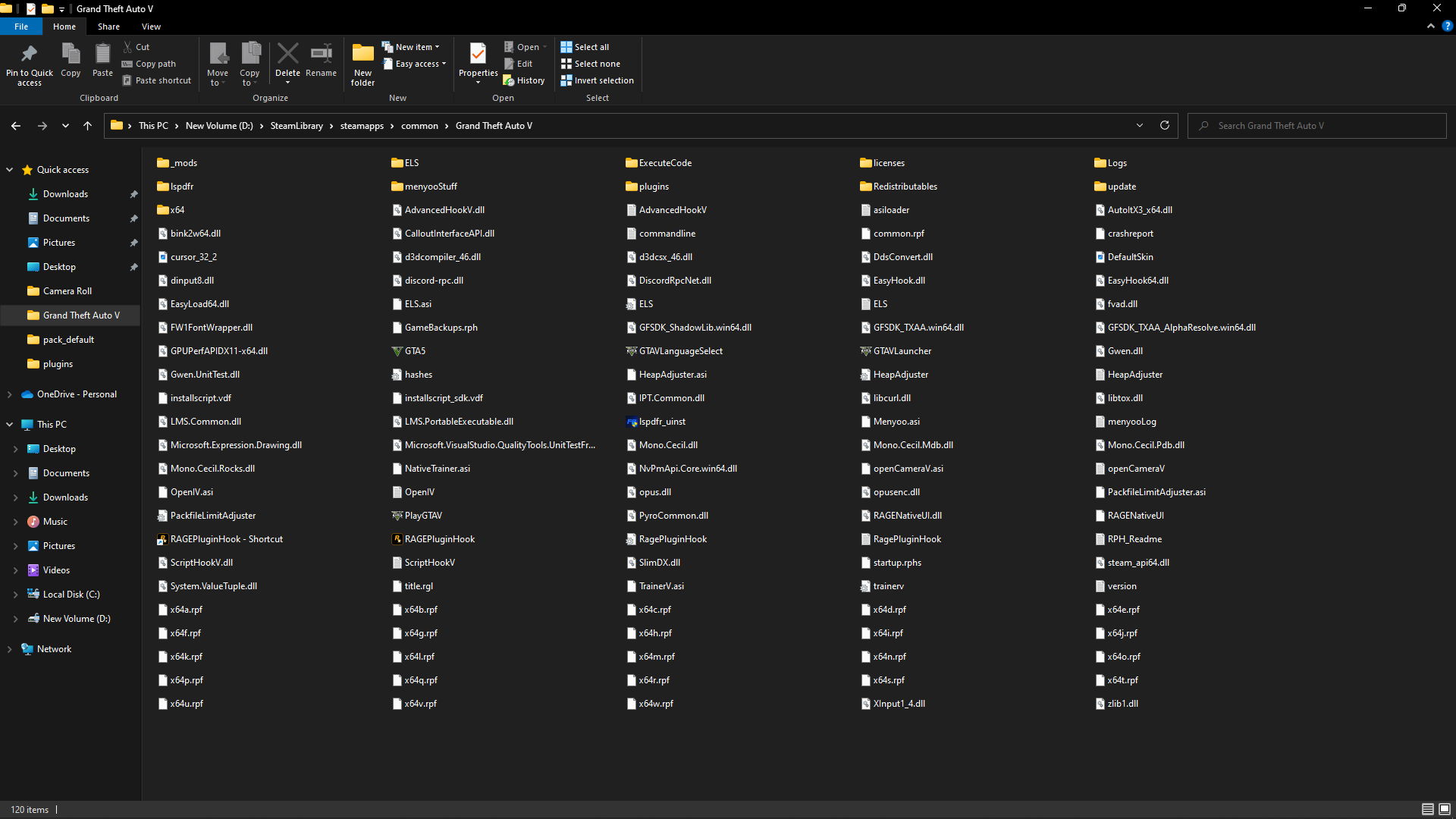
Task: Click the Delete icon in ribbon
Action: (287, 54)
